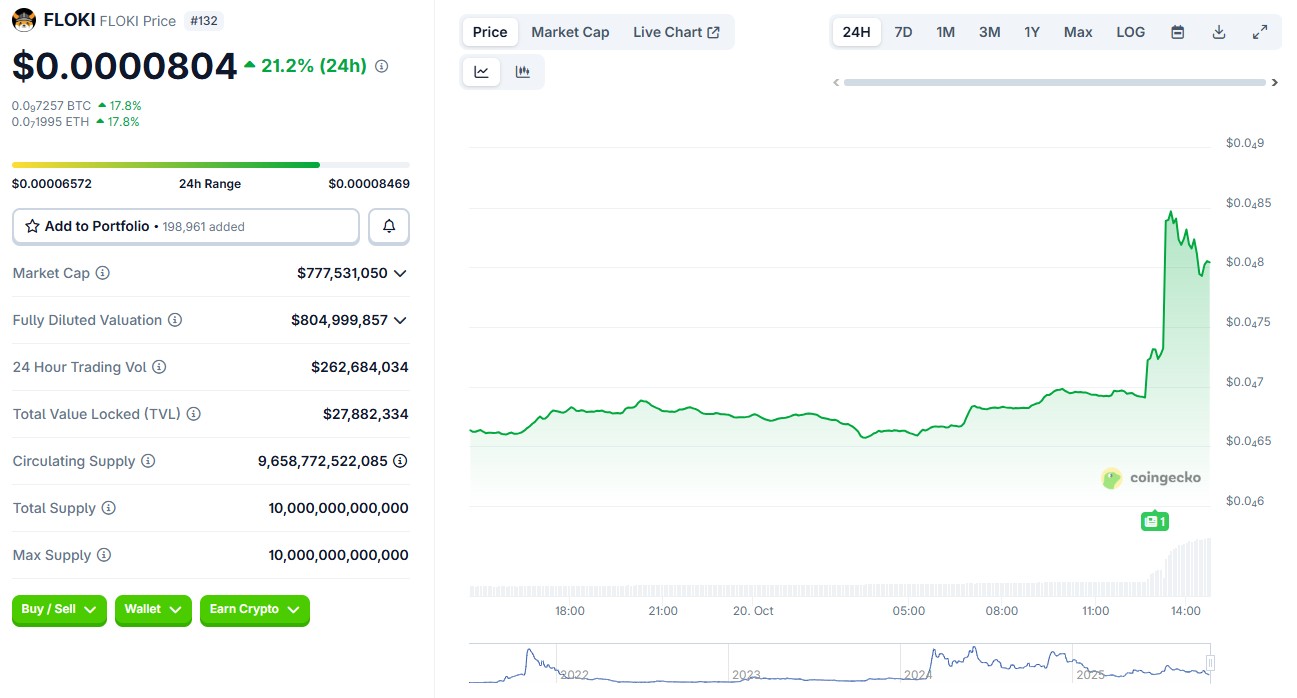Image resolution: width=1297 pixels, height=698 pixels.
Task: Click the news event marker on chart
Action: pos(1155,521)
